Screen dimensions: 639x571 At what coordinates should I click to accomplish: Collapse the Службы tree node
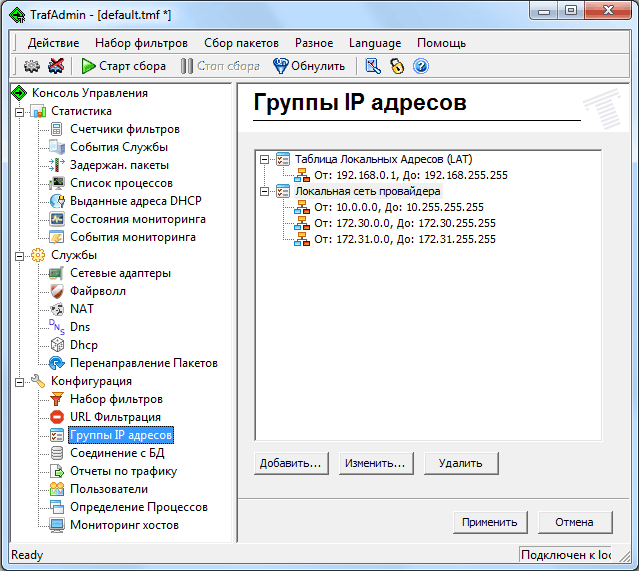[19, 256]
